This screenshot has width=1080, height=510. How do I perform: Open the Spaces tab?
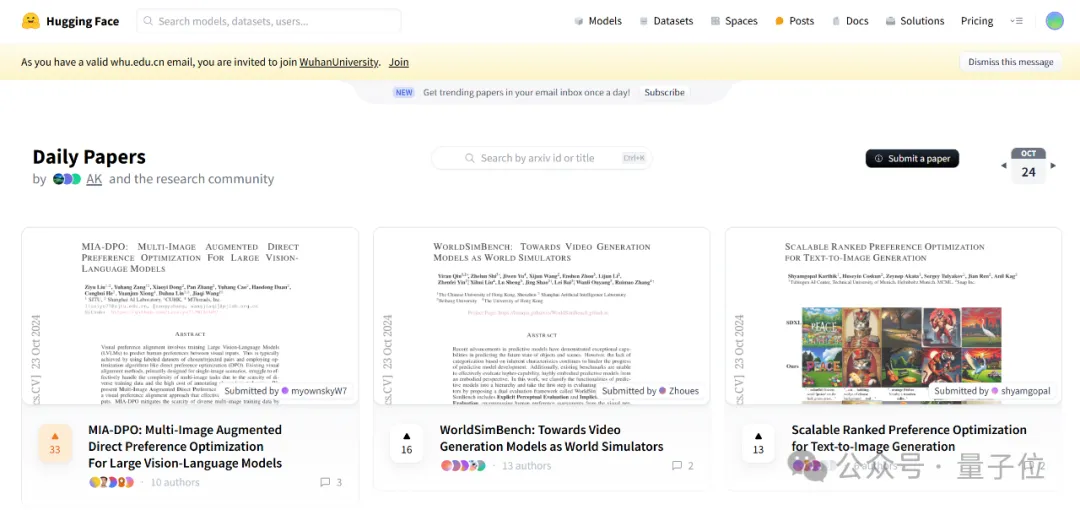[734, 21]
